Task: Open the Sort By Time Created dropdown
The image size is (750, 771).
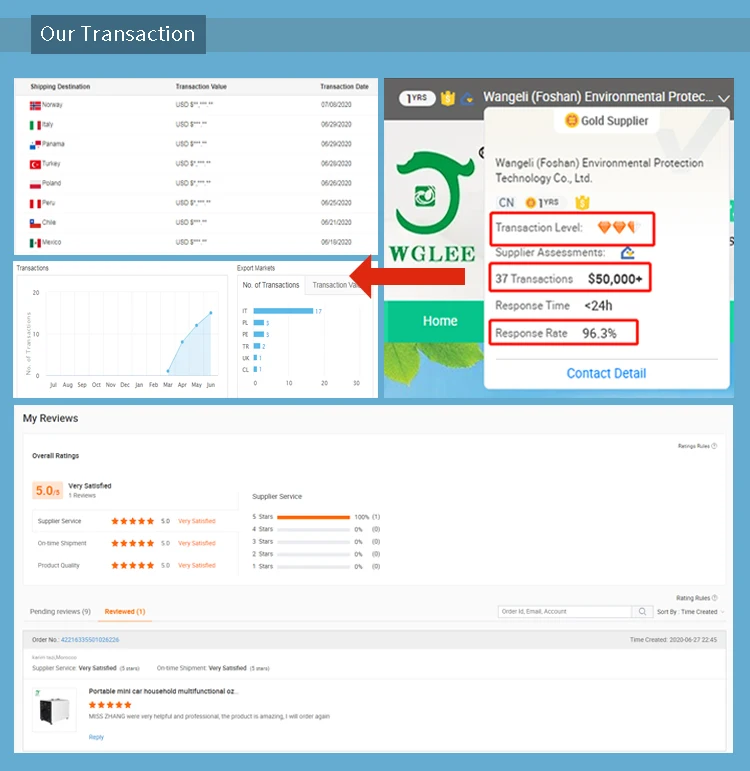Action: 690,612
